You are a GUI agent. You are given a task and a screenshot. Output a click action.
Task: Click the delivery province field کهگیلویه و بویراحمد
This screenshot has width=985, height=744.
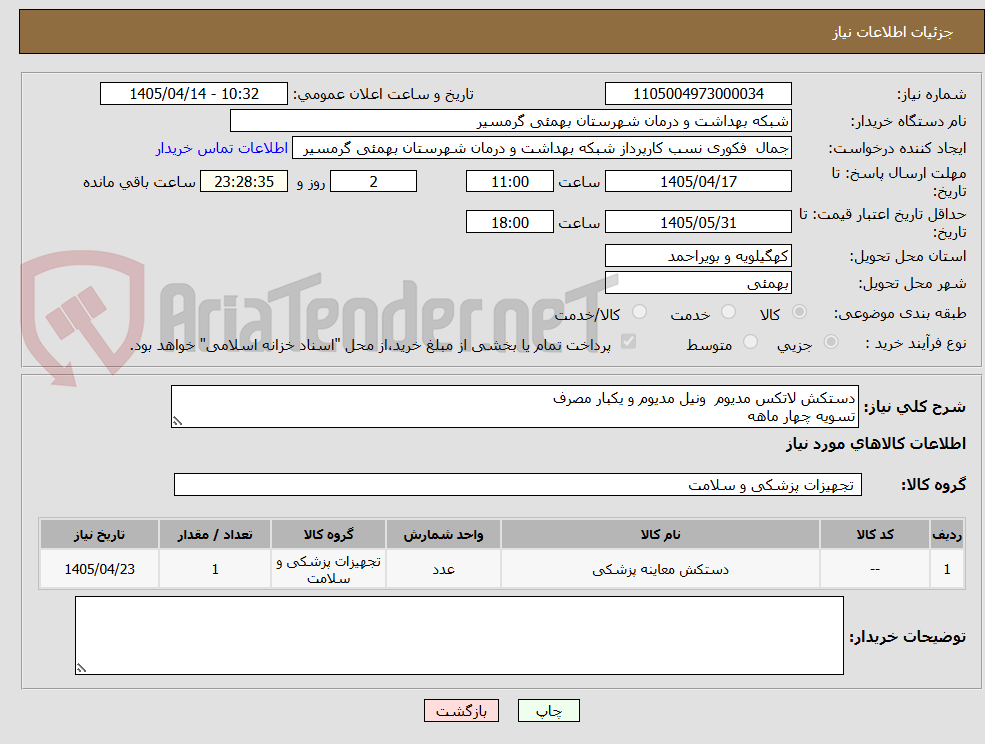(x=698, y=256)
